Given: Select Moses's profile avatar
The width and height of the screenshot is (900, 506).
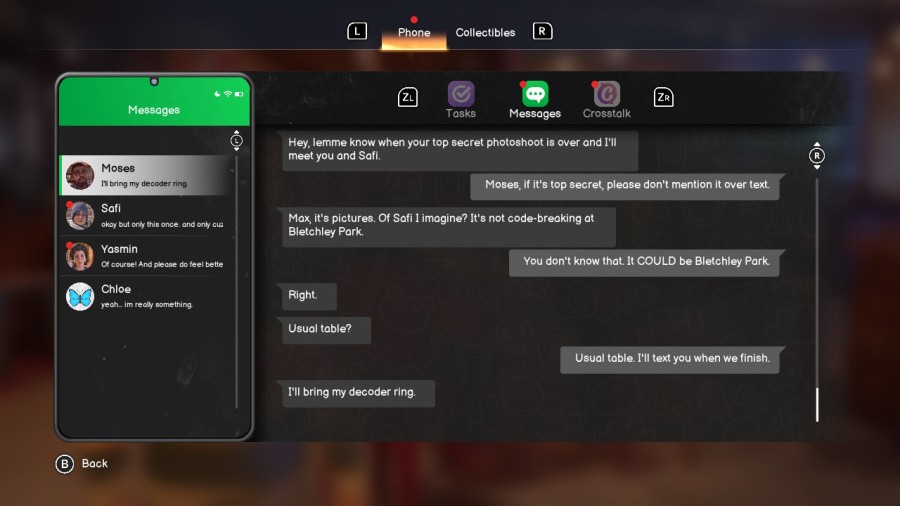Looking at the screenshot, I should 80,176.
